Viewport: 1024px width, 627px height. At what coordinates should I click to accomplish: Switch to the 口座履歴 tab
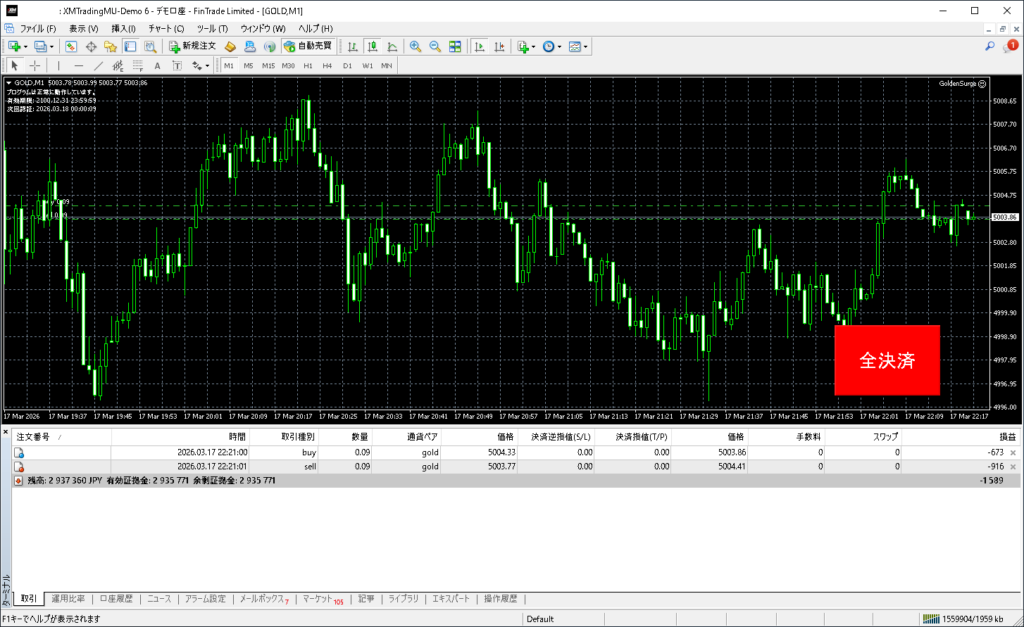(x=116, y=599)
